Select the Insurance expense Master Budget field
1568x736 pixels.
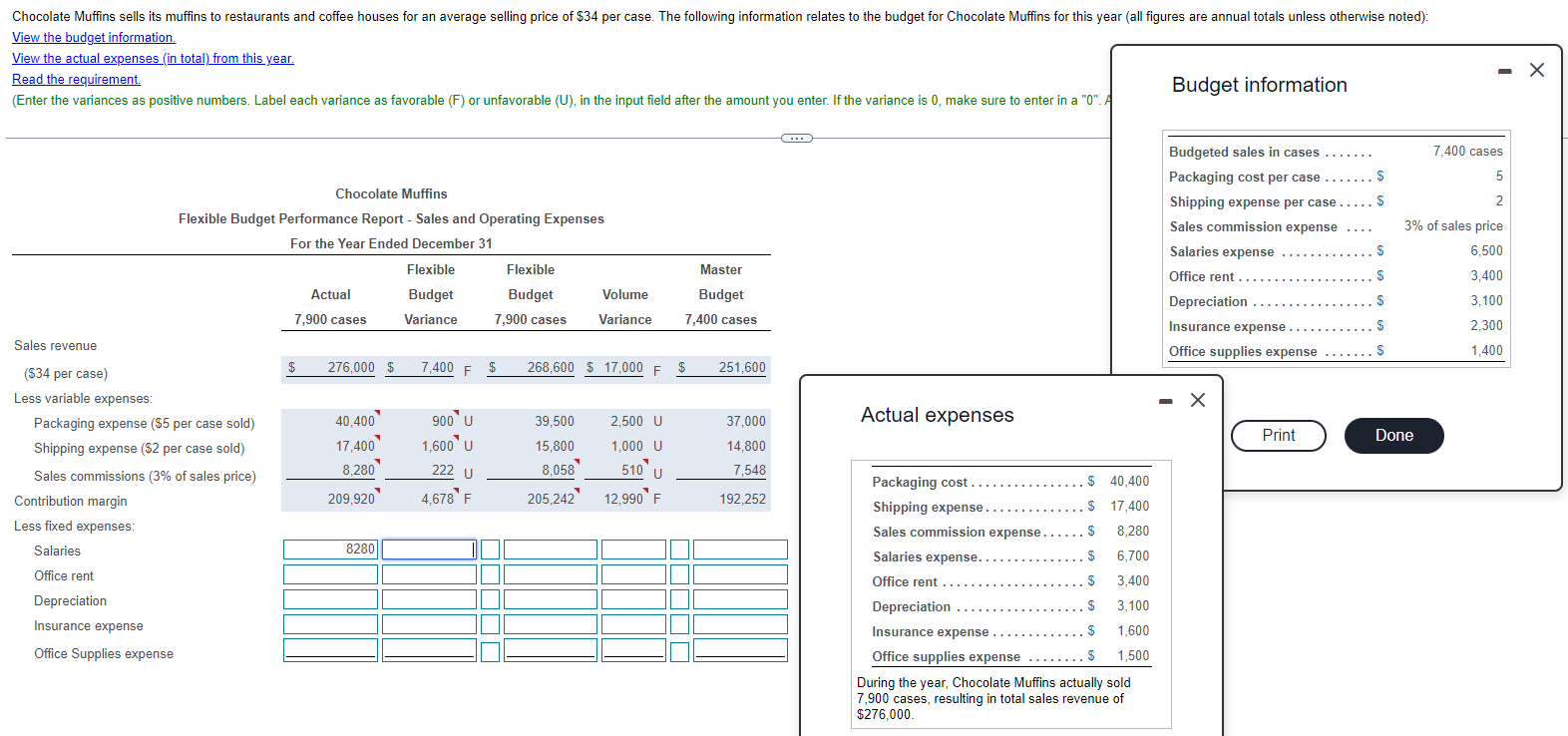pos(740,624)
